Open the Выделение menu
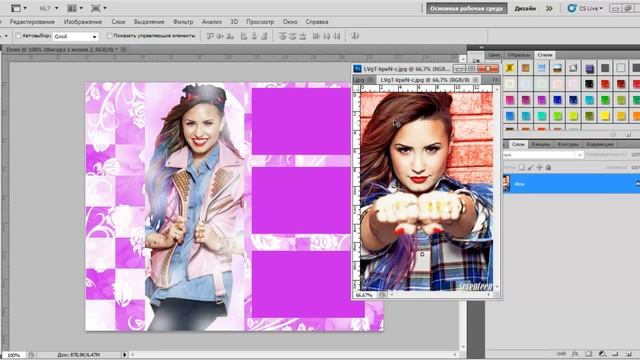 [149, 22]
